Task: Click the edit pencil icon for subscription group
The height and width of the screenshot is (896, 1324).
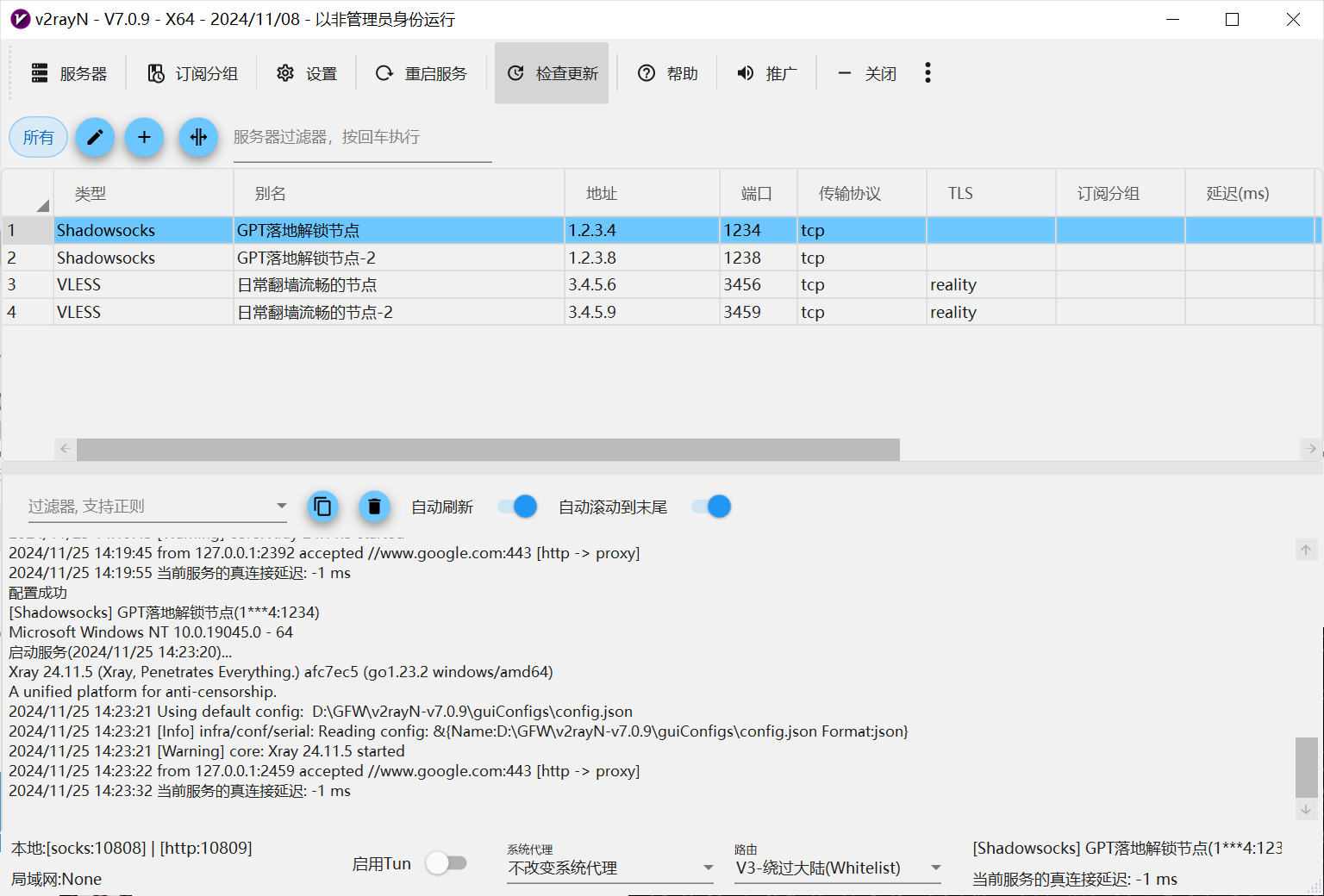Action: point(95,137)
